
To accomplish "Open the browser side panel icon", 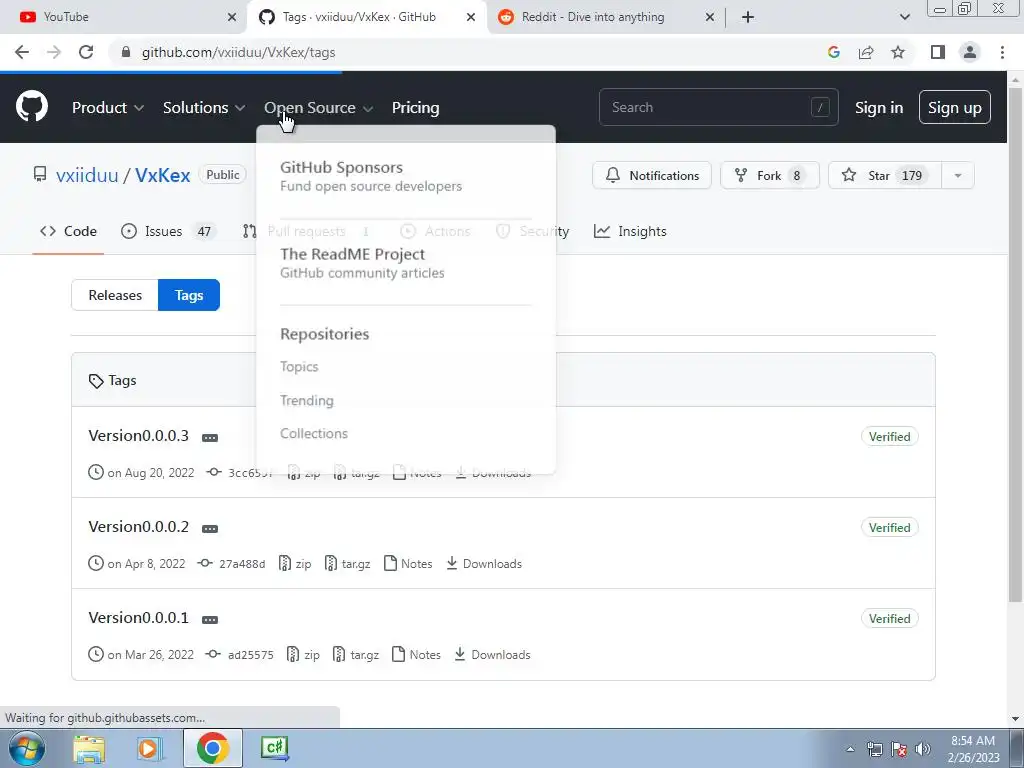I will click(938, 52).
